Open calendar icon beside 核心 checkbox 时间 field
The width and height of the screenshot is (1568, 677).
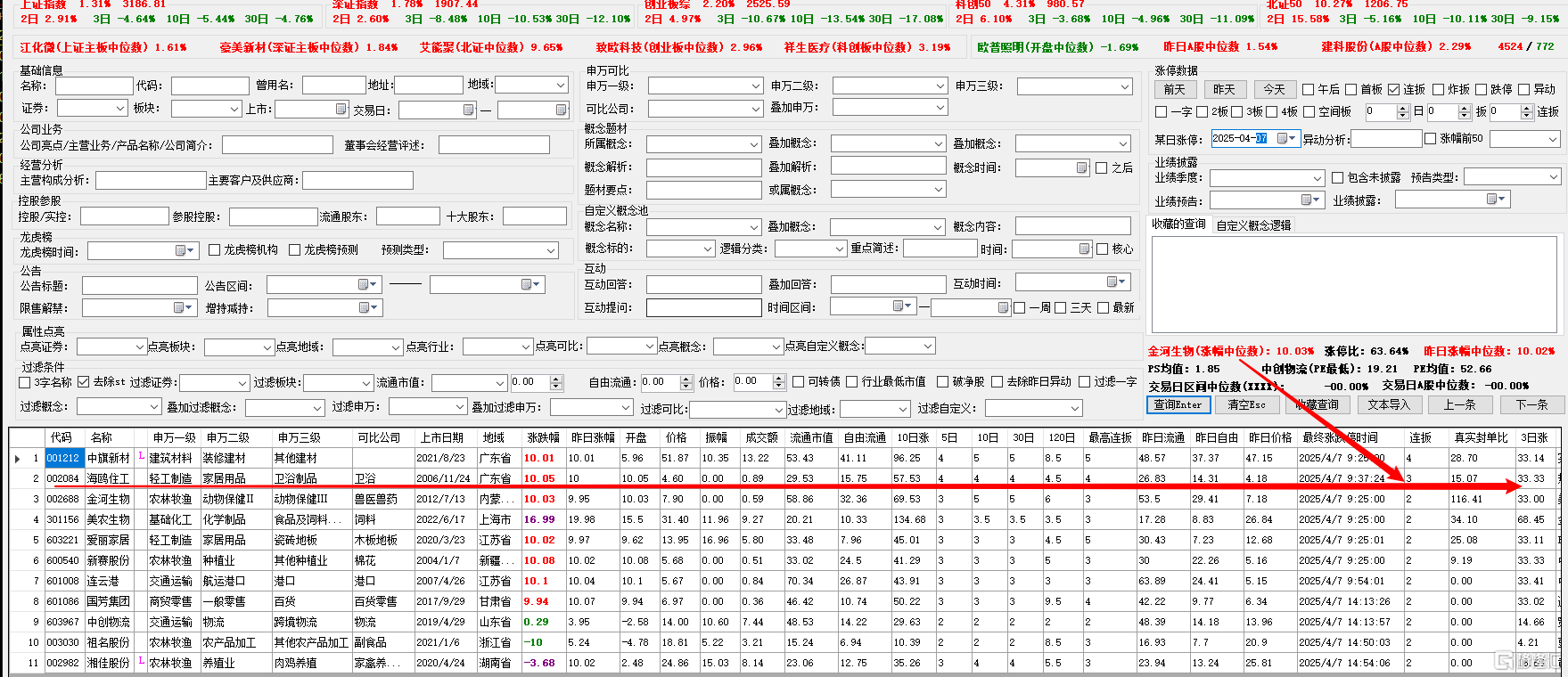1084,249
